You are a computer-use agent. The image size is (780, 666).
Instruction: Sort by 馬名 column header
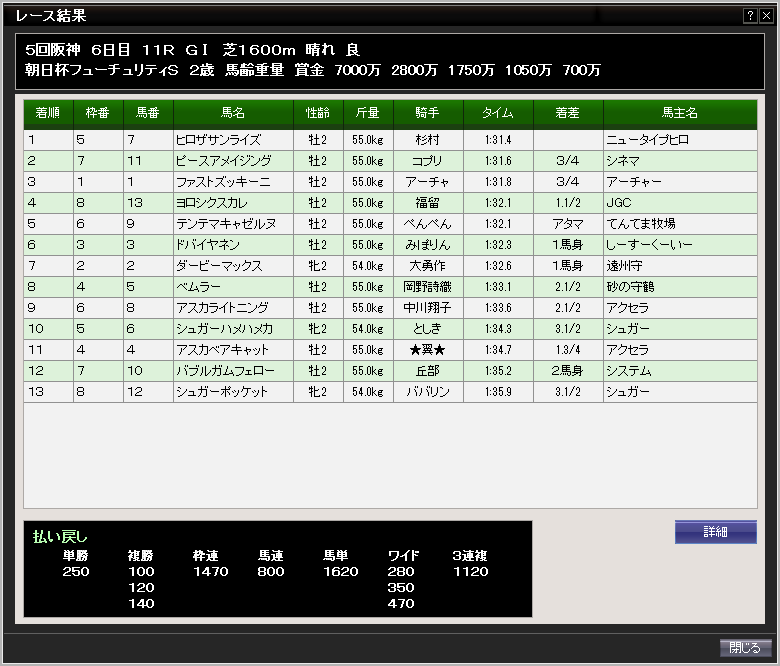233,114
